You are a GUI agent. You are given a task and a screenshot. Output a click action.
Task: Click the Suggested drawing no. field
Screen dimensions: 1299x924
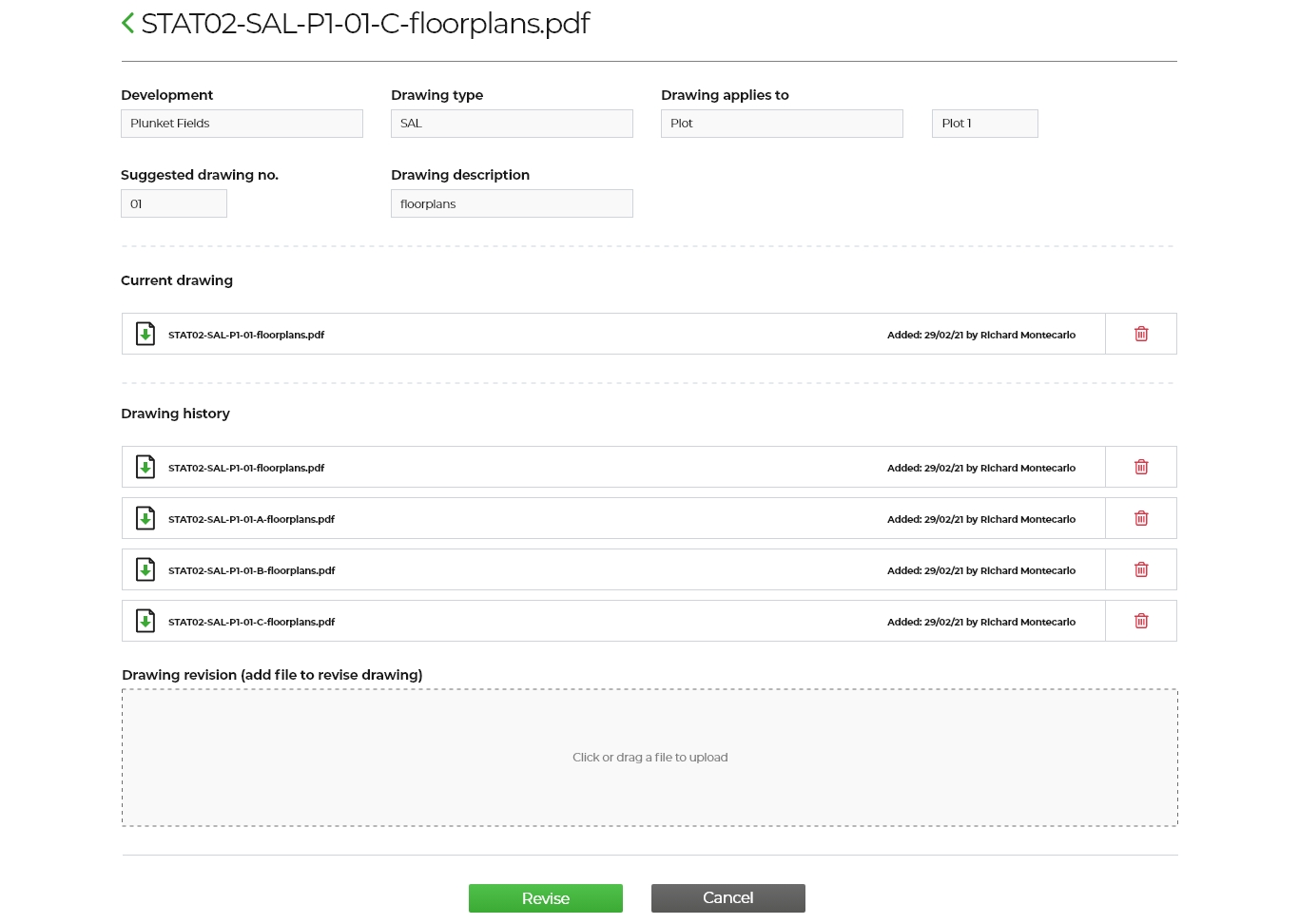pos(174,203)
